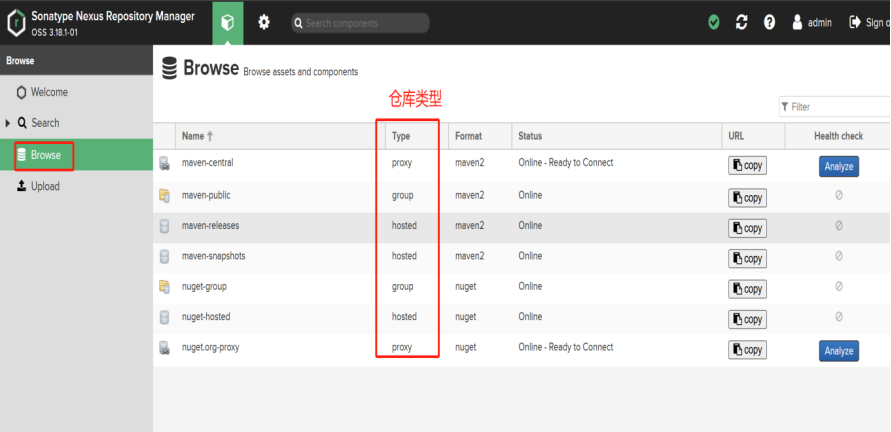The image size is (891, 432).
Task: Open the maven-snapshots repository
Action: [x=214, y=256]
